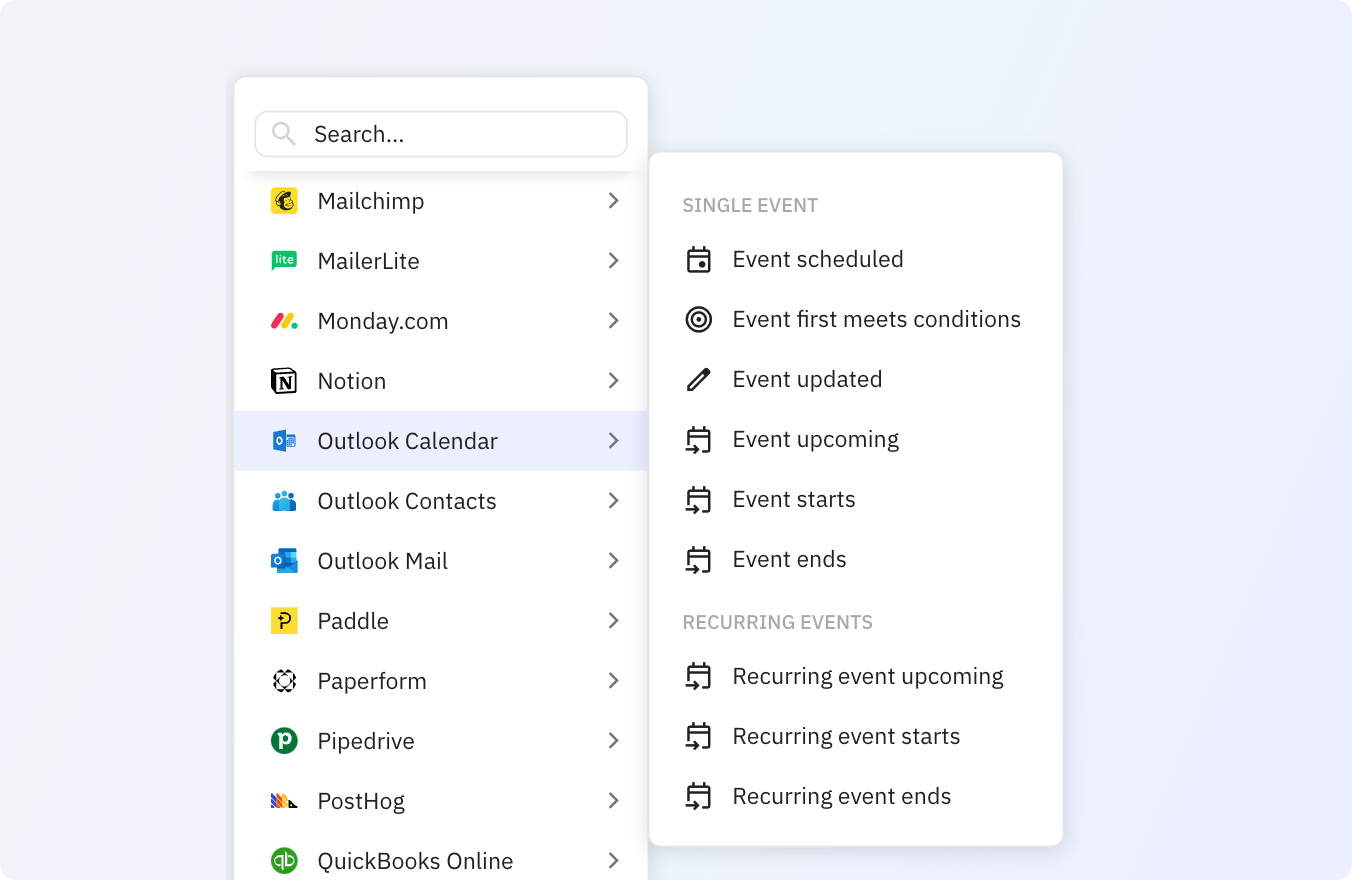Click the Monday.com colorful logo icon
1352x880 pixels.
pos(284,321)
